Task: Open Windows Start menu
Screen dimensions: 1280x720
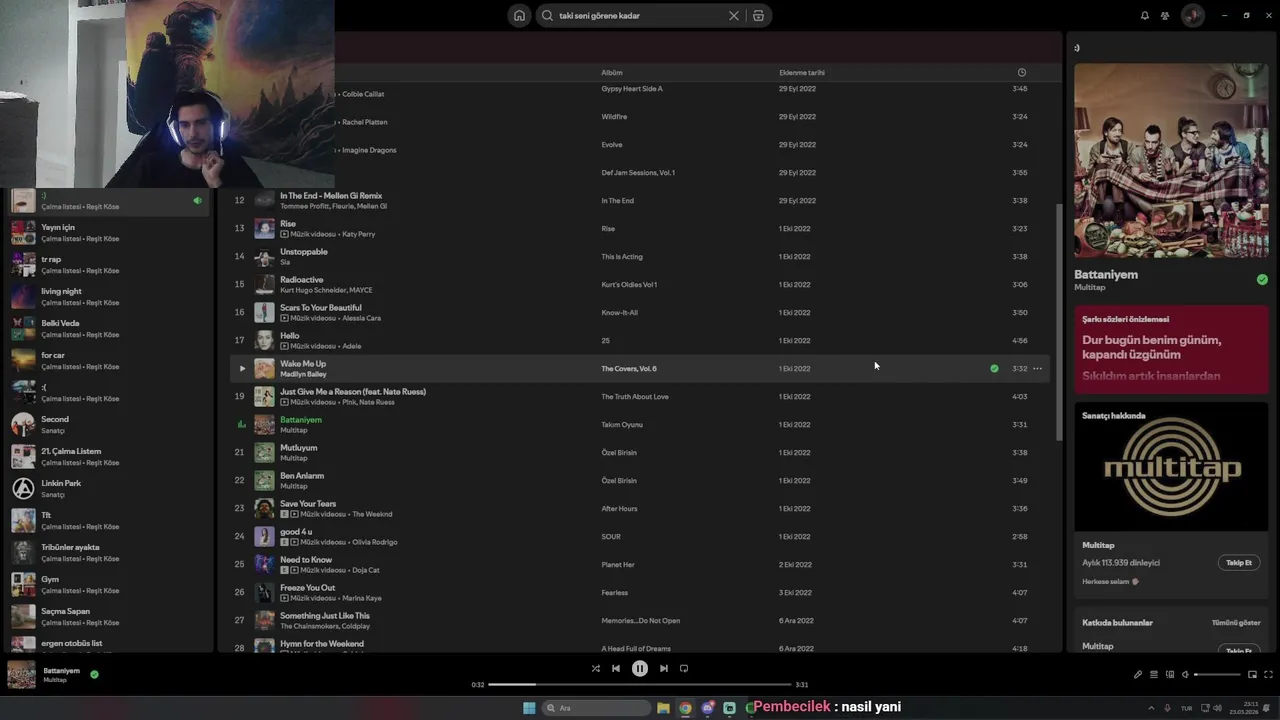Action: [529, 708]
